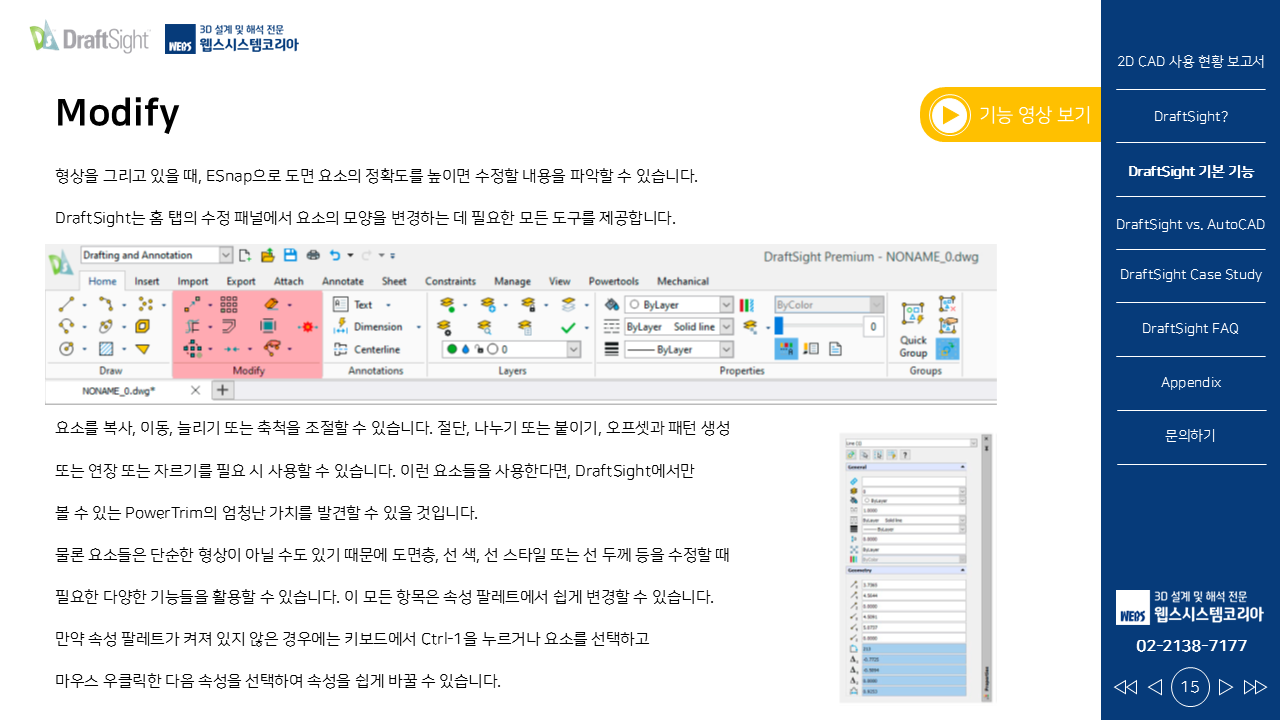Open the DraftSight 기본 기능 section
This screenshot has width=1280, height=720.
(x=1191, y=171)
